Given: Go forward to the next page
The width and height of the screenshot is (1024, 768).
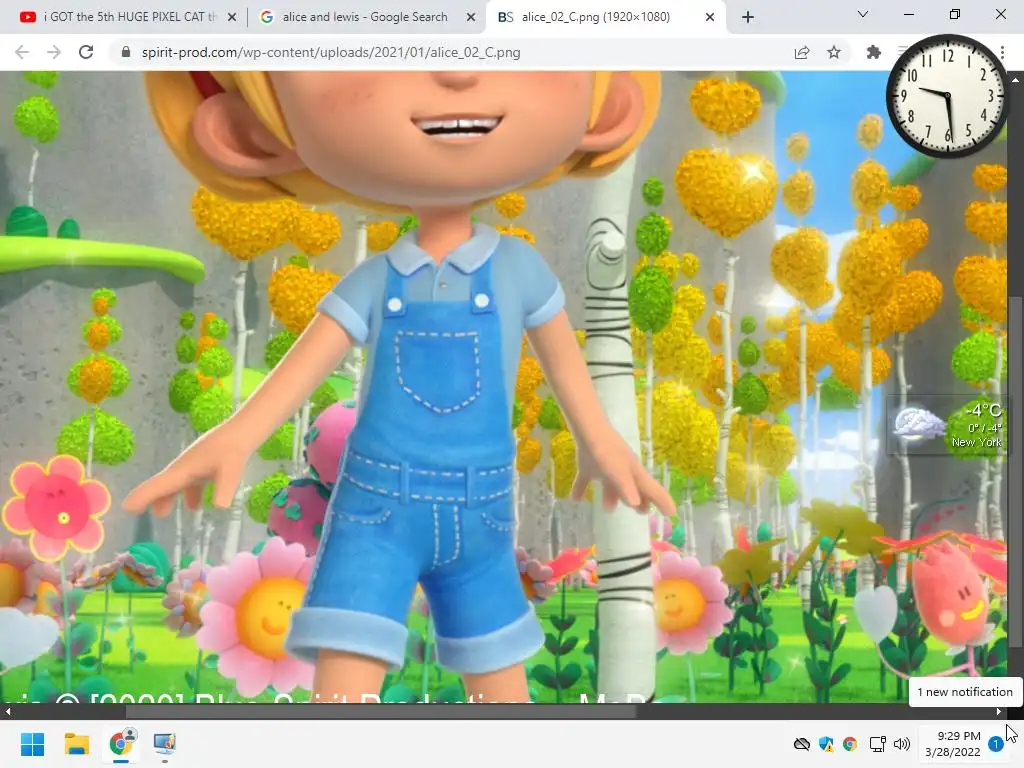Looking at the screenshot, I should 54,52.
